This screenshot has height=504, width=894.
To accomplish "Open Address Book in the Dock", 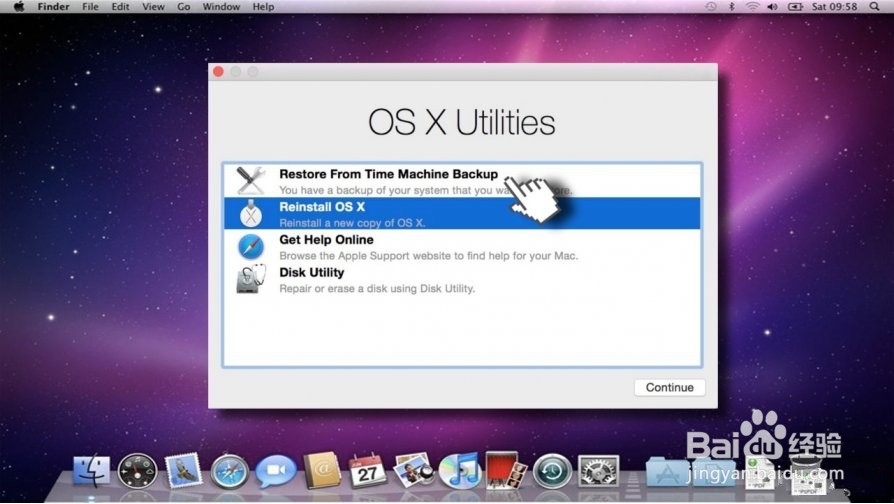I will (322, 471).
